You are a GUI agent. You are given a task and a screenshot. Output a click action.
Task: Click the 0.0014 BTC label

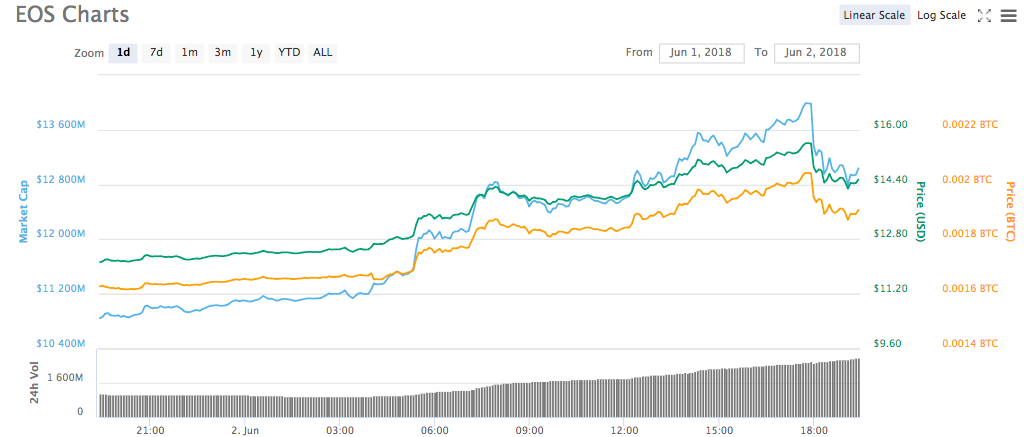point(970,344)
